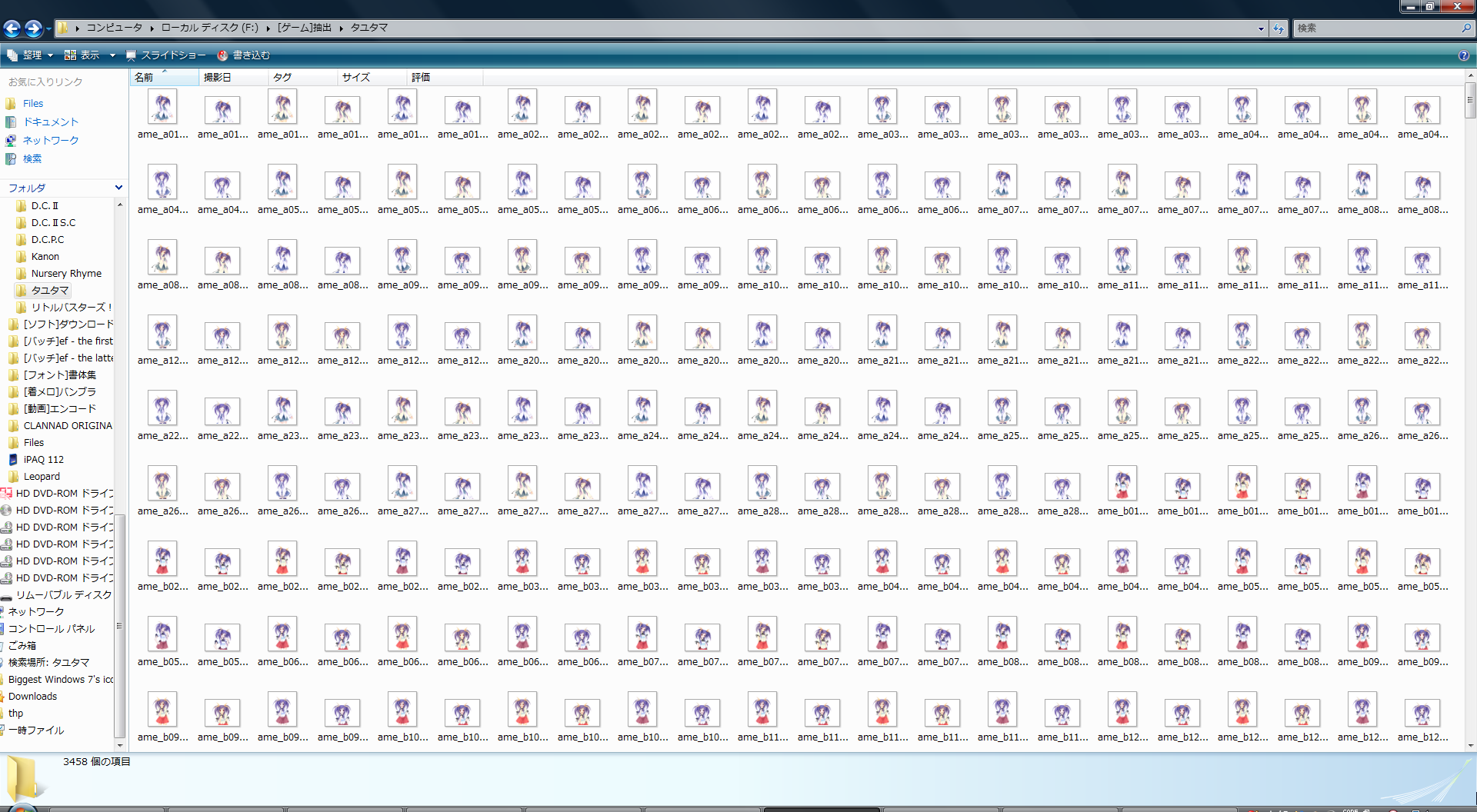1477x812 pixels.
Task: Select 検索場所: タユタマ in the tree
Action: point(48,663)
